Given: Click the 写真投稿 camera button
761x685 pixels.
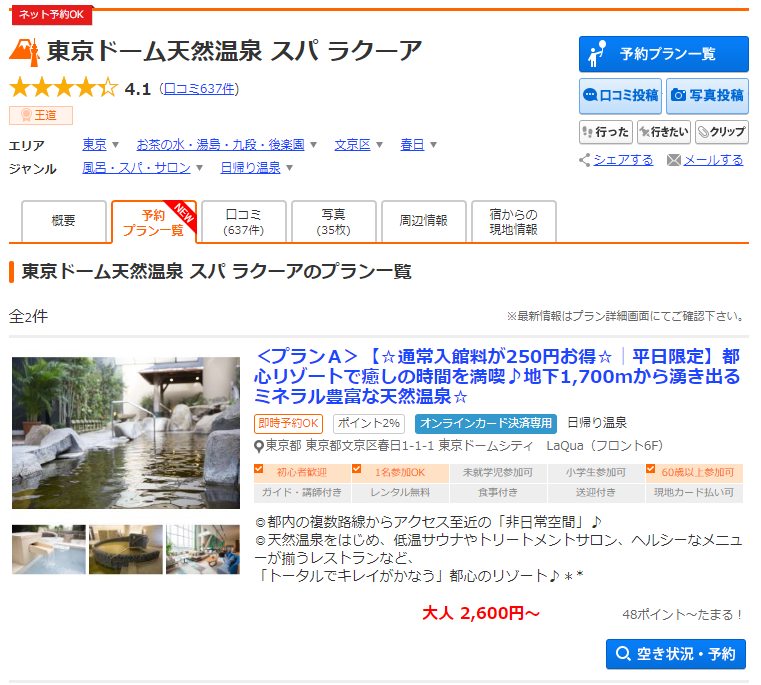Looking at the screenshot, I should 707,95.
